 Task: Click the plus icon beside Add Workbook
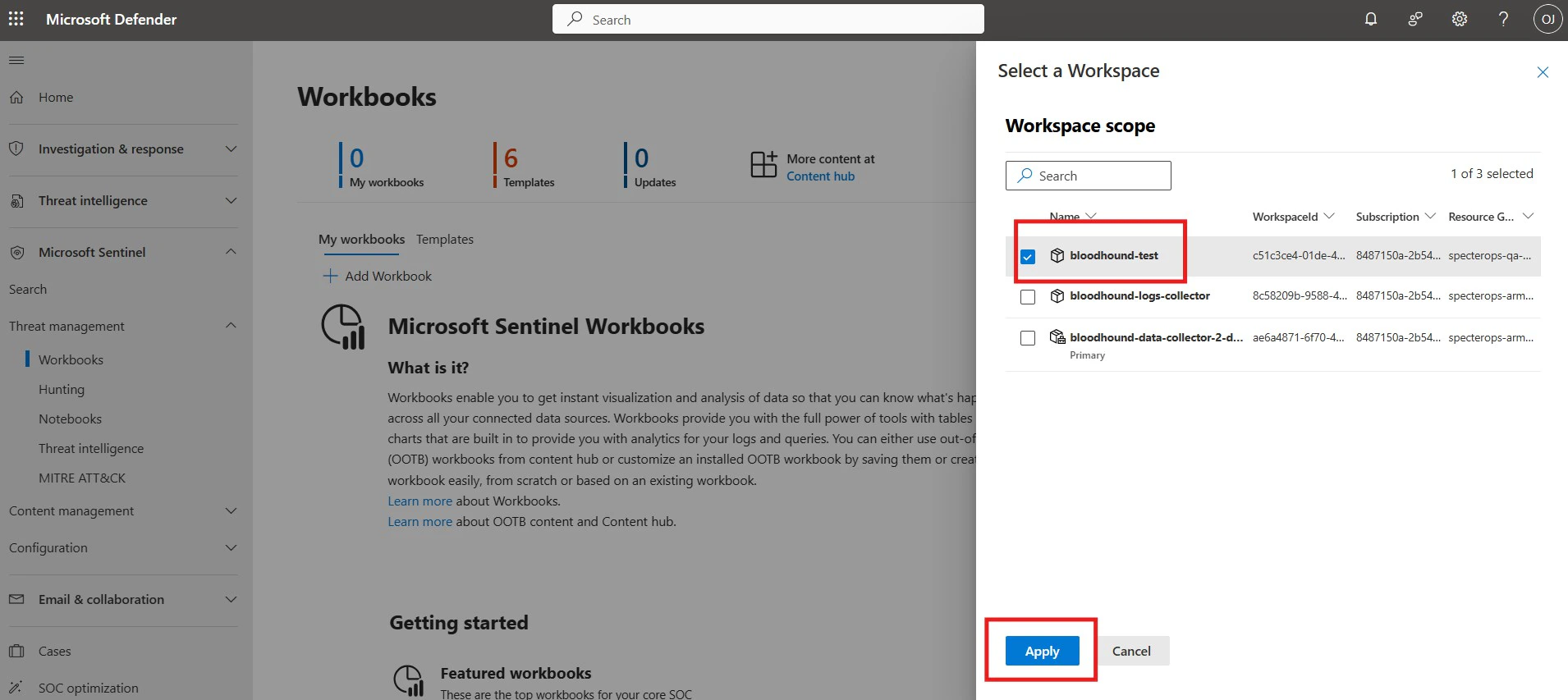pyautogui.click(x=330, y=276)
